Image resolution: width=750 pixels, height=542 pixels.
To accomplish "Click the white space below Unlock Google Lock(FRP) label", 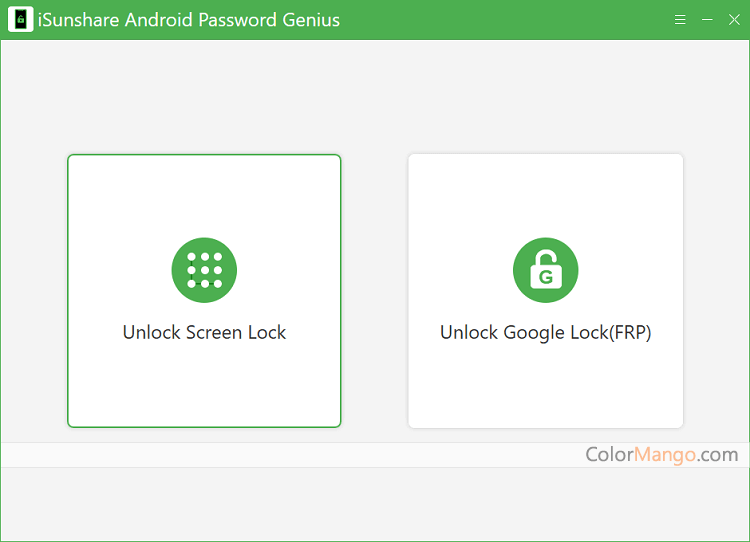I will (546, 385).
